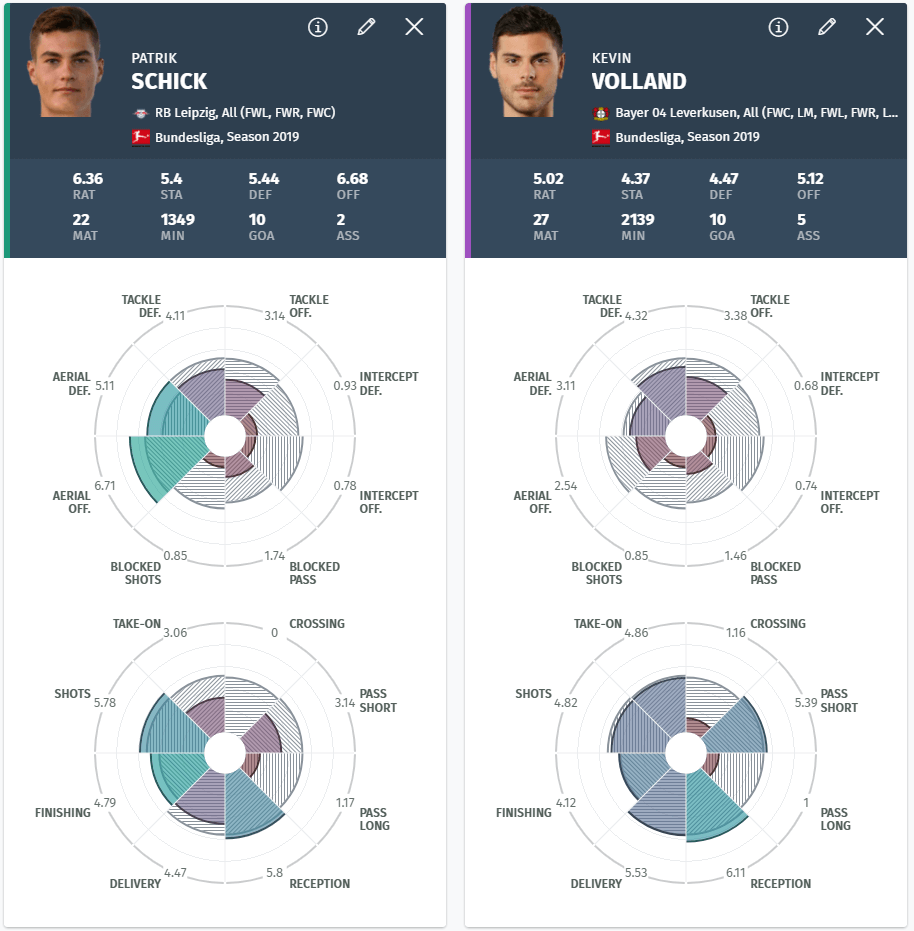The height and width of the screenshot is (931, 914).
Task: Click the Bayer 04 Leverkusen club logo
Action: click(601, 113)
